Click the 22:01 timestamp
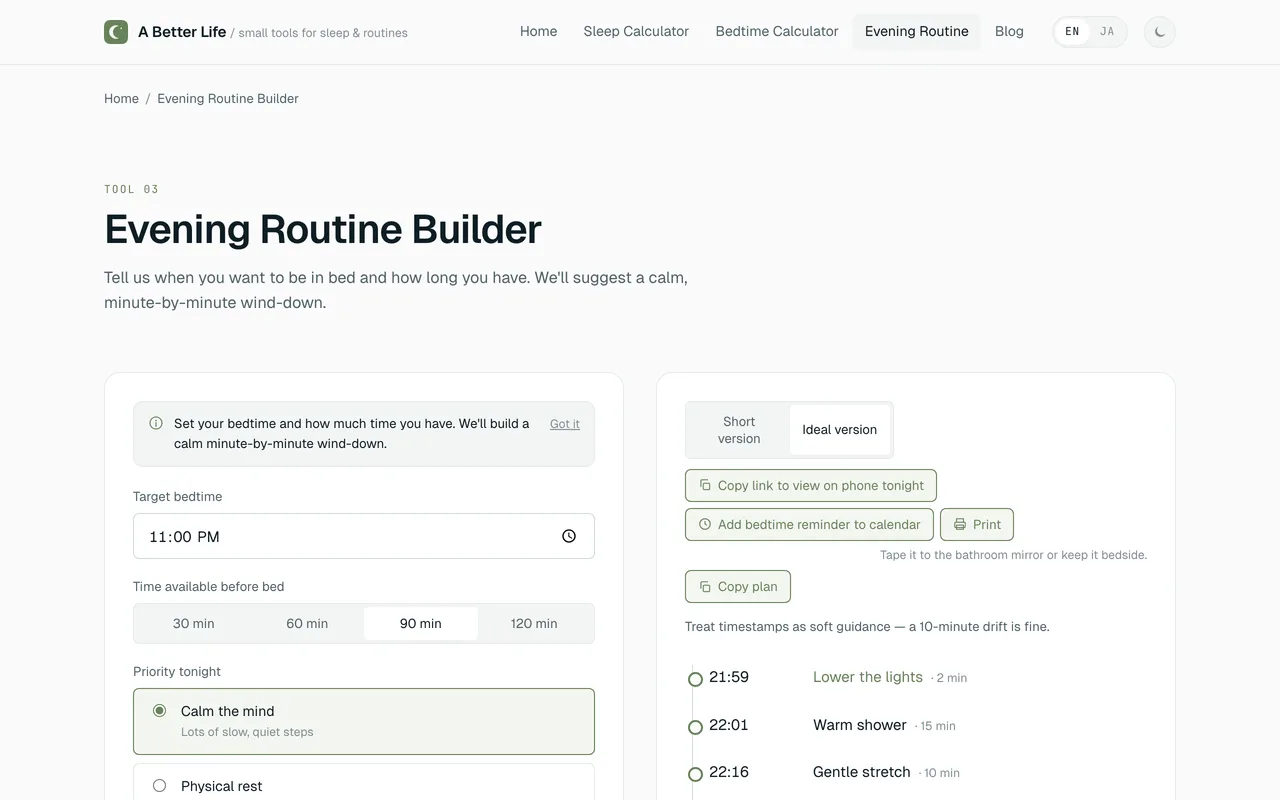The width and height of the screenshot is (1280, 800). [x=729, y=725]
